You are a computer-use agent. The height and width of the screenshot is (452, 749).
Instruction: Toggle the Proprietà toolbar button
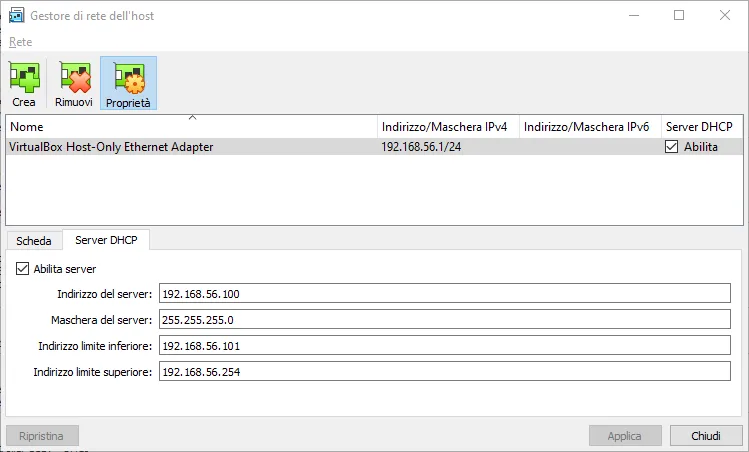128,84
